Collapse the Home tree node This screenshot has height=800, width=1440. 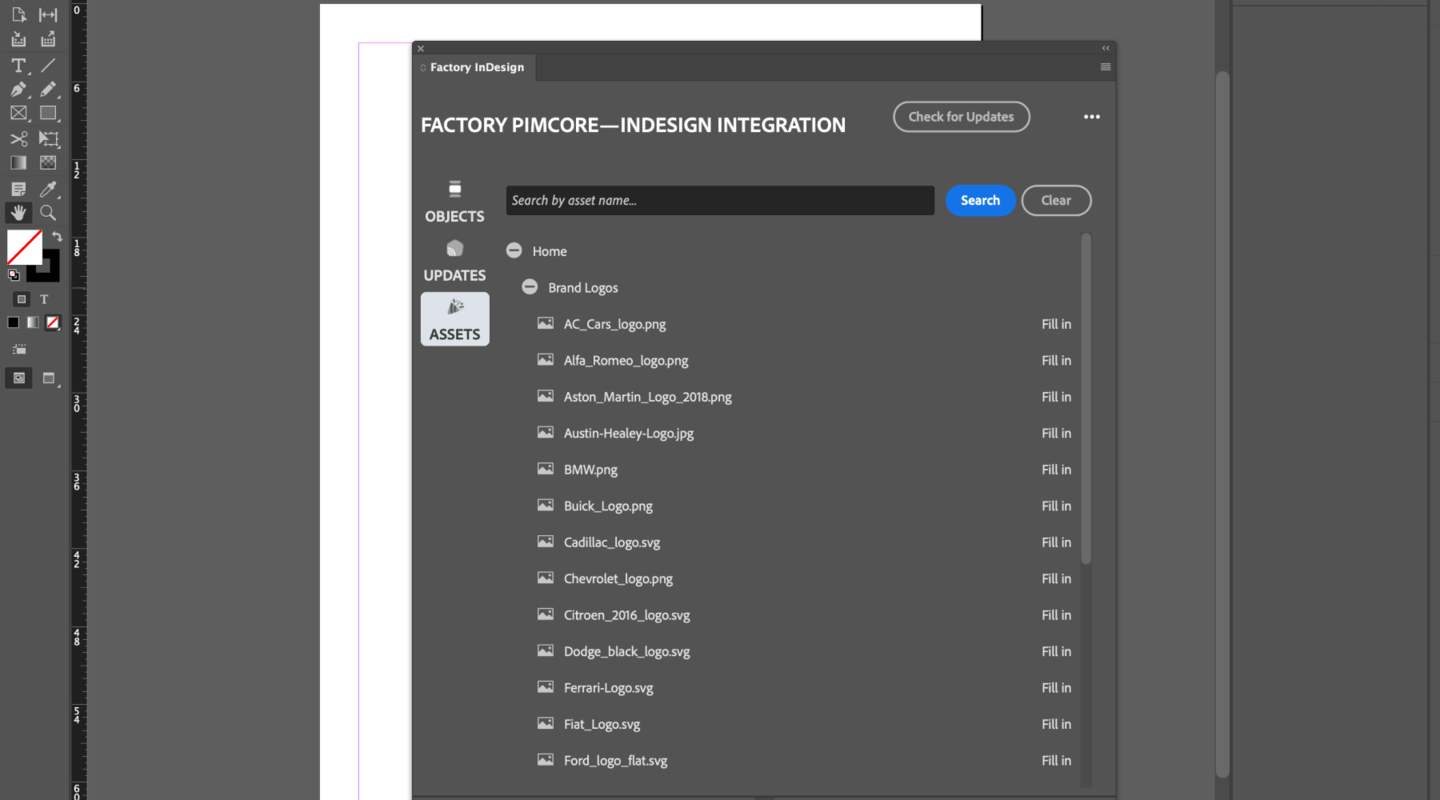514,251
